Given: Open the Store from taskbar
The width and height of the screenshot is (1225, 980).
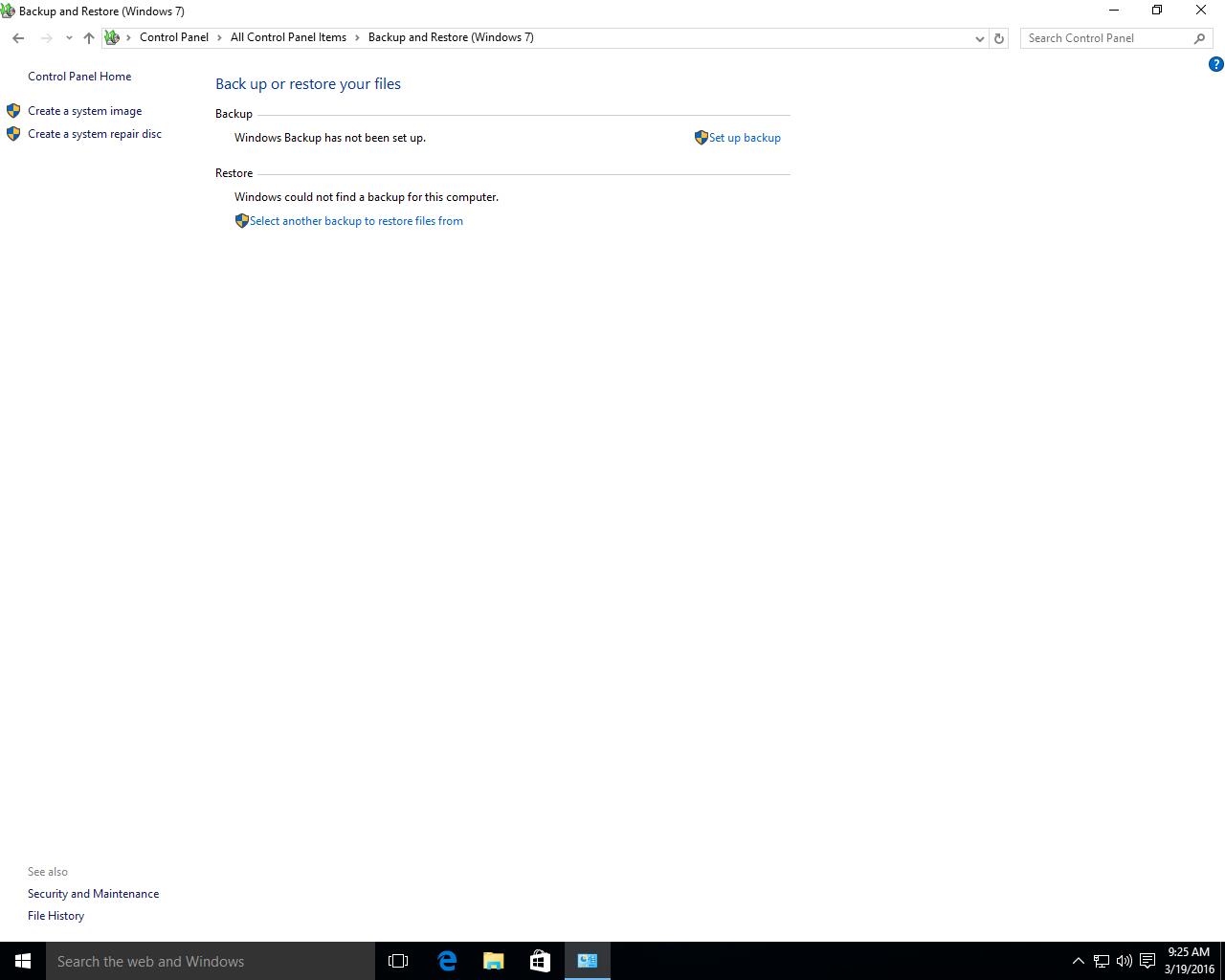Looking at the screenshot, I should click(540, 961).
